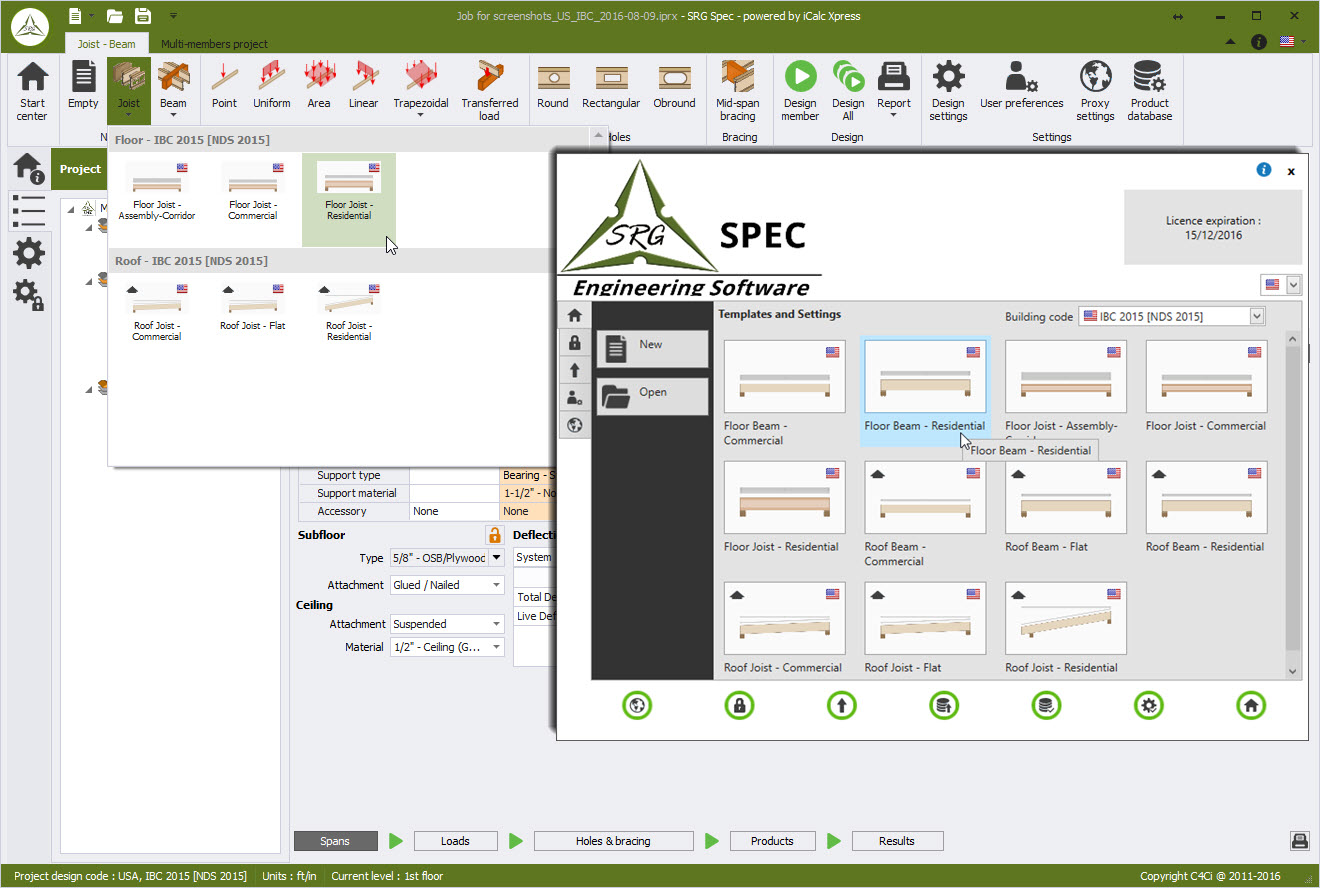Switch to Multi-members project tab
This screenshot has height=888, width=1320.
pyautogui.click(x=214, y=44)
